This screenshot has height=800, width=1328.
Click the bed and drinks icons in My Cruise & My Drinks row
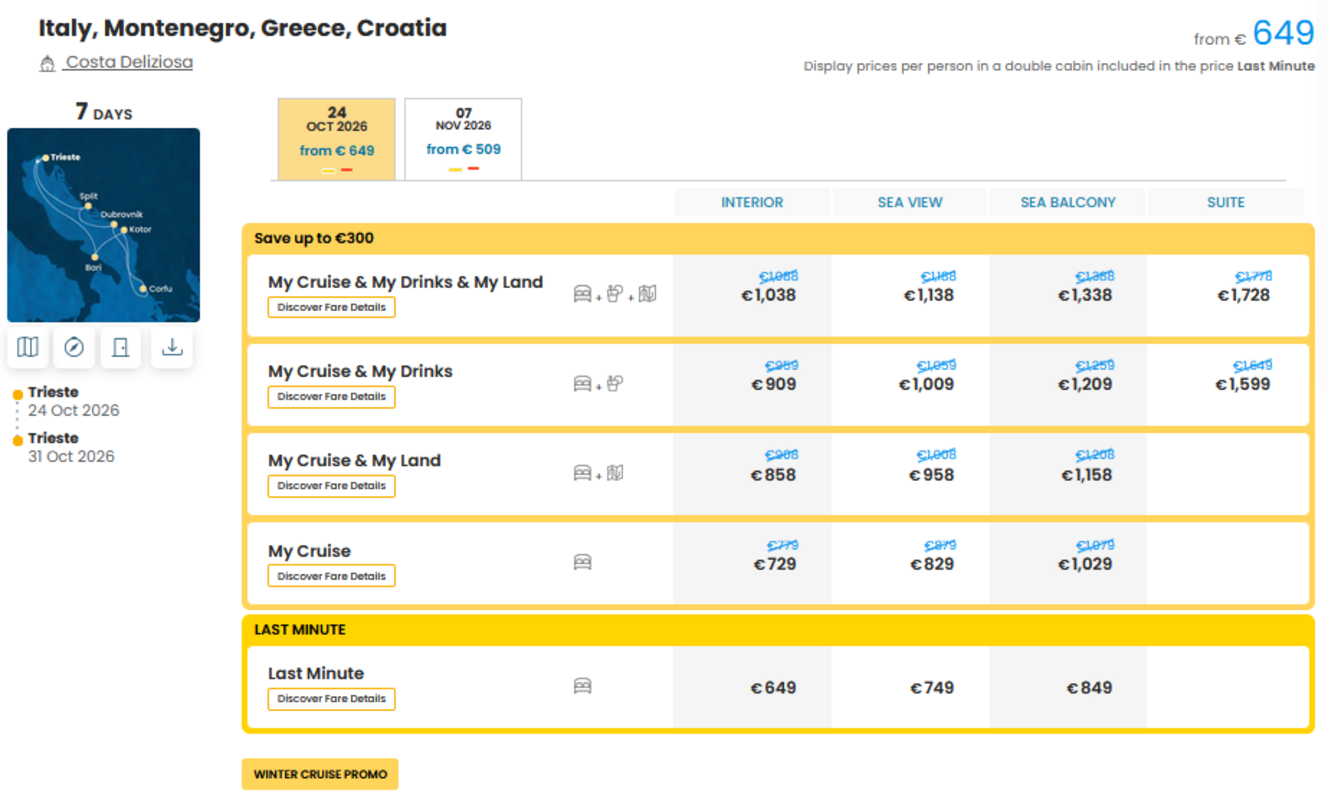coord(598,383)
